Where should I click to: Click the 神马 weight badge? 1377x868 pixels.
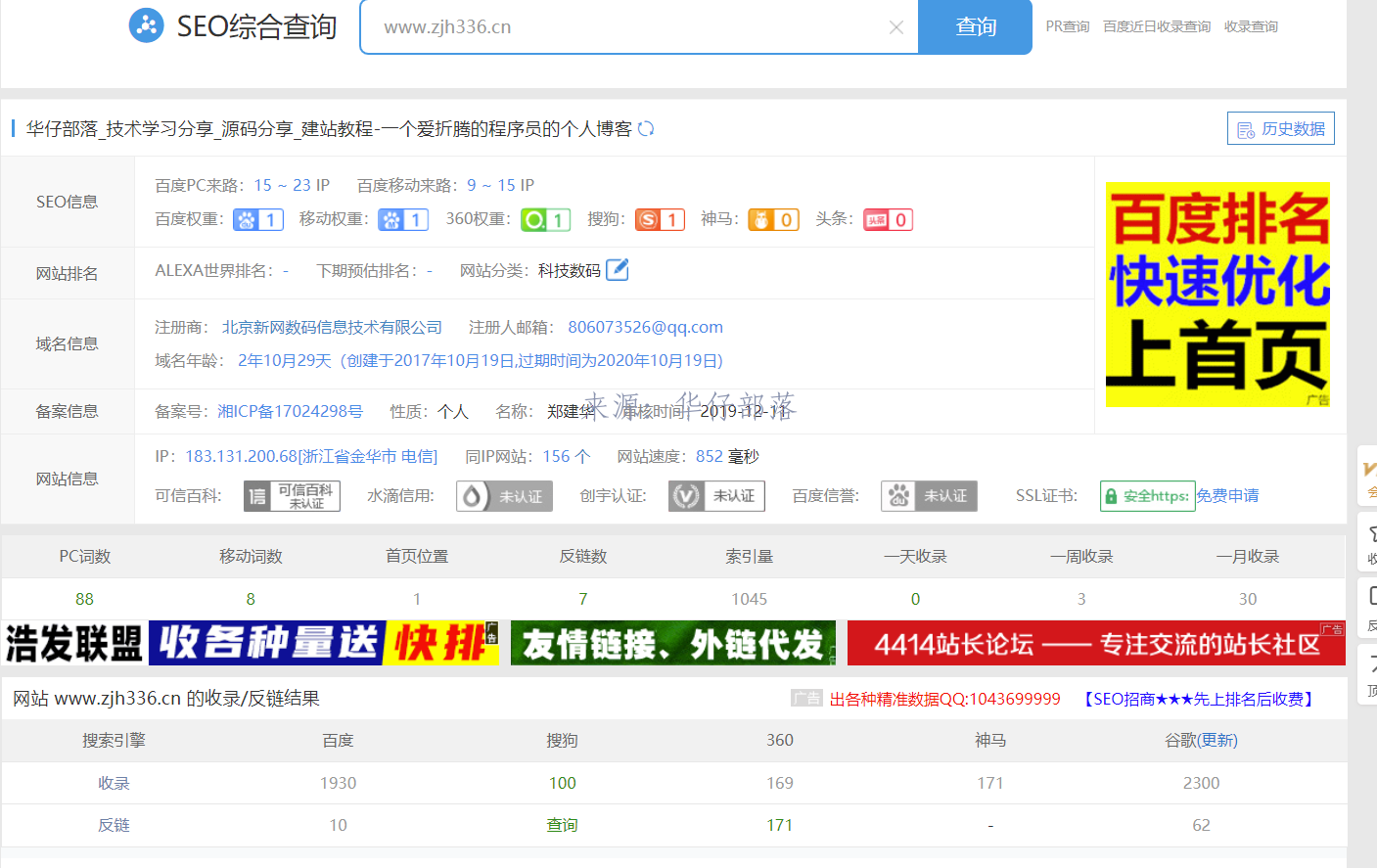pos(773,219)
